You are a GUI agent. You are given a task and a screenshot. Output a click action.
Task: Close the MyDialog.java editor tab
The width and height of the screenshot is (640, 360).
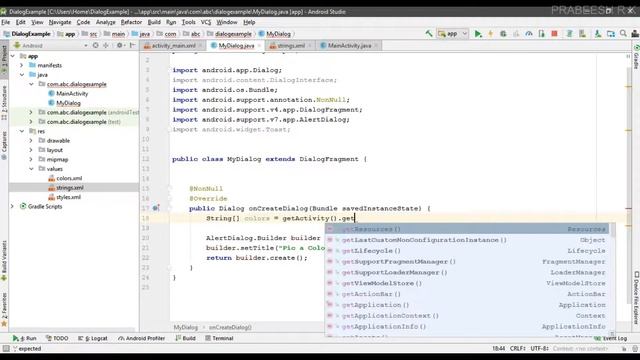[259, 46]
